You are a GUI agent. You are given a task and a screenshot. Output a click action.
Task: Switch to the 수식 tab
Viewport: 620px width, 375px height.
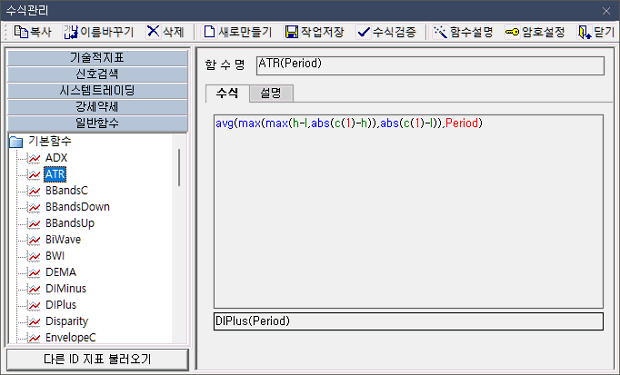pos(227,93)
